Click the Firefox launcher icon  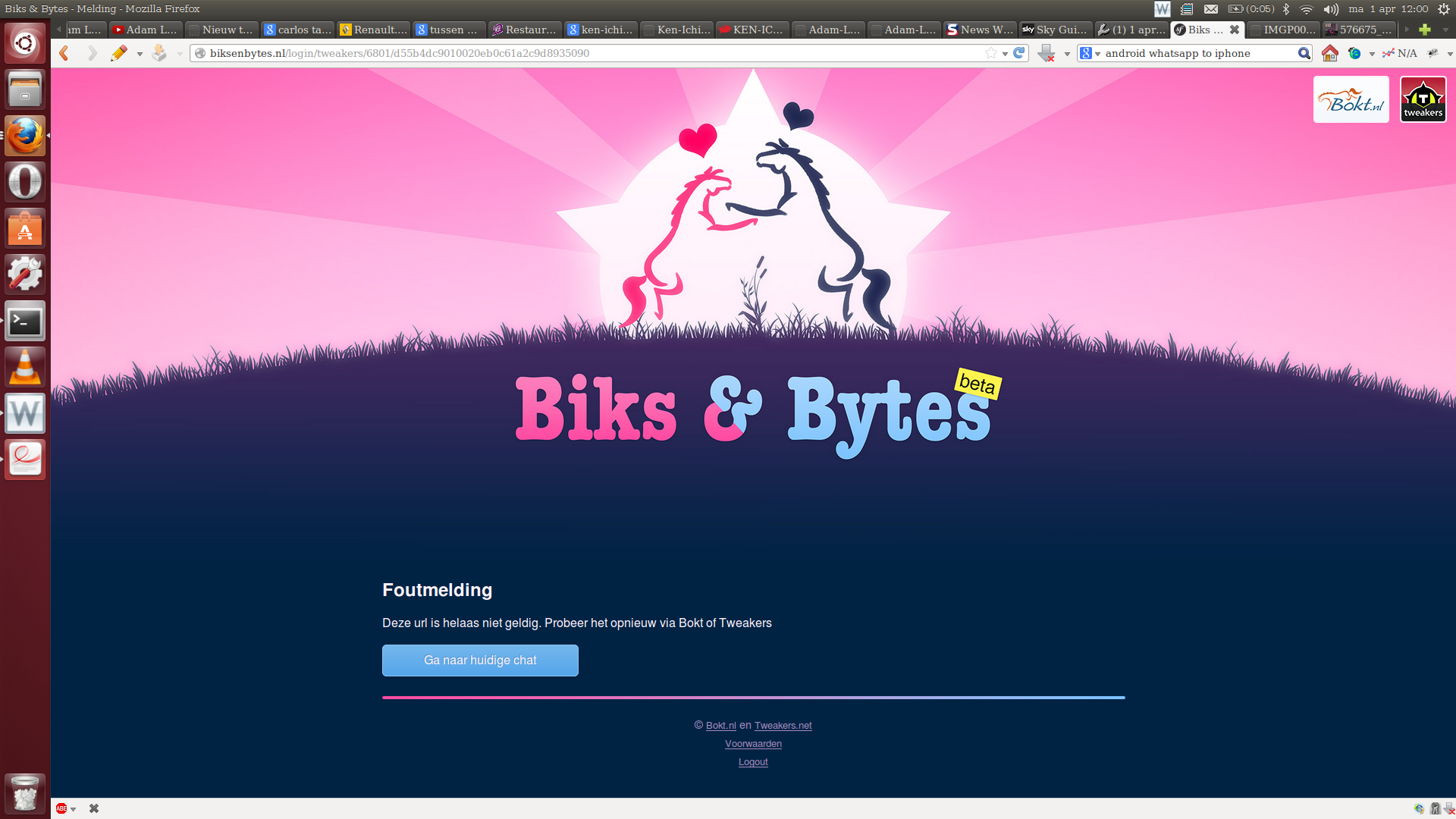25,136
